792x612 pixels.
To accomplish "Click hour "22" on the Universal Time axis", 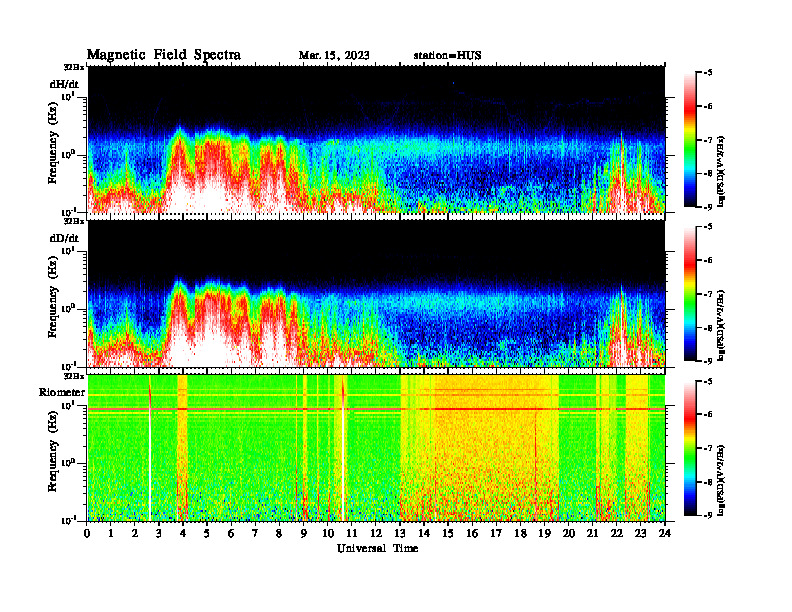I will (616, 534).
